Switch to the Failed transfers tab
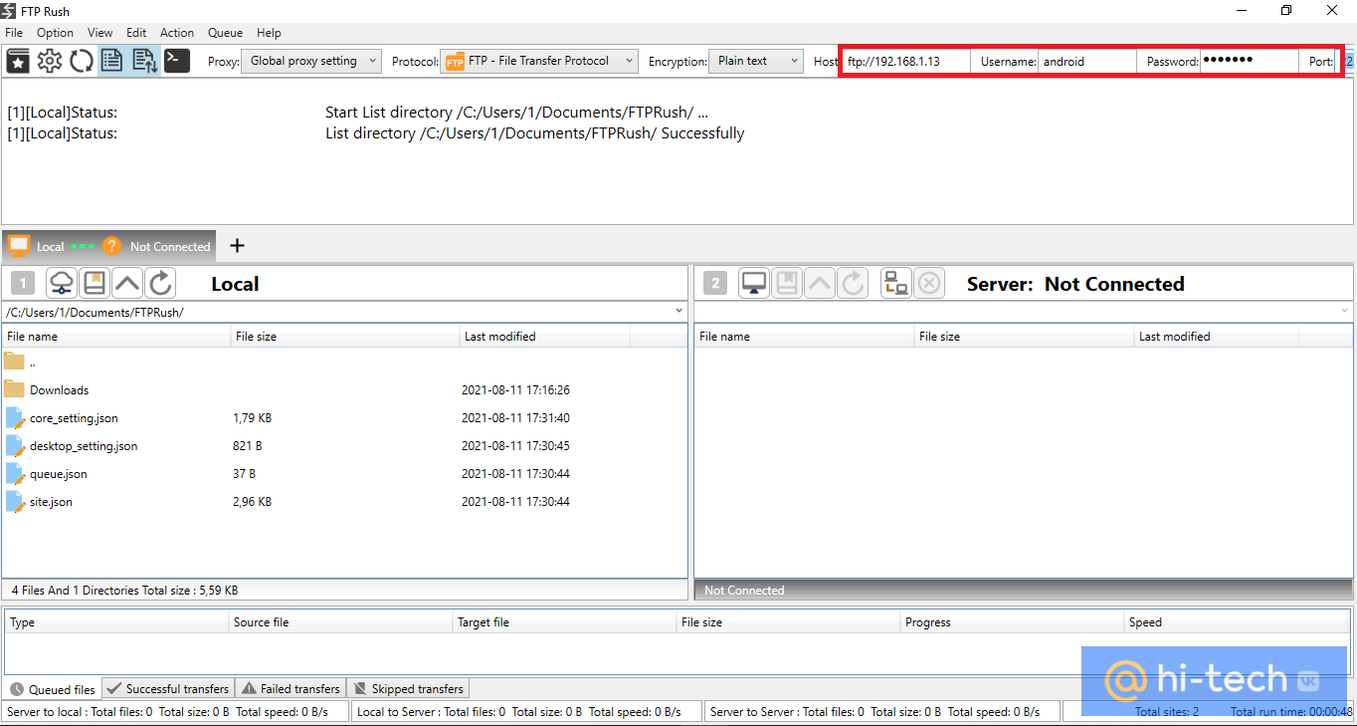The image size is (1357, 726). click(291, 689)
